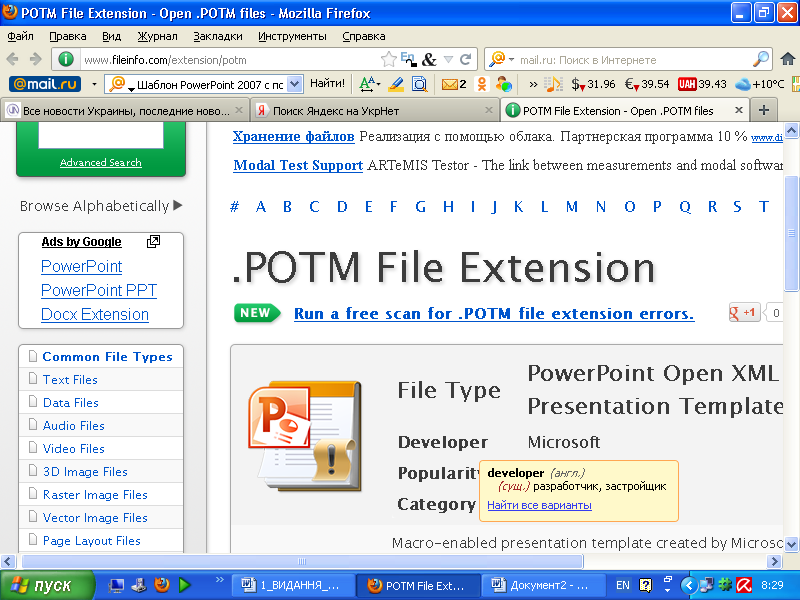Image resolution: width=800 pixels, height=600 pixels.
Task: Open the Odnoklassniki icon on toolbar
Action: click(x=481, y=84)
